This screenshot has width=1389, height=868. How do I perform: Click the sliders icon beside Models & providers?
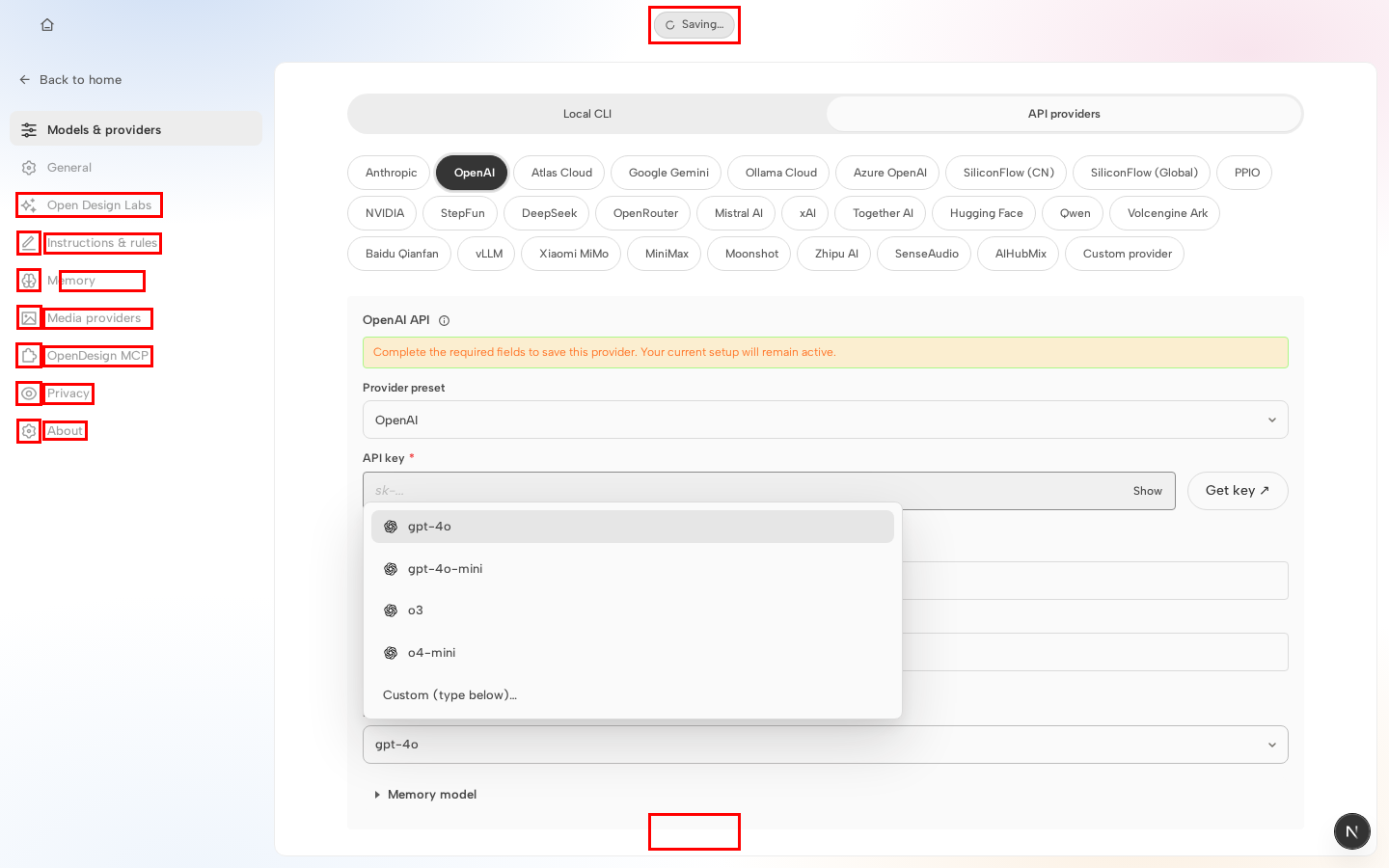[x=29, y=130]
